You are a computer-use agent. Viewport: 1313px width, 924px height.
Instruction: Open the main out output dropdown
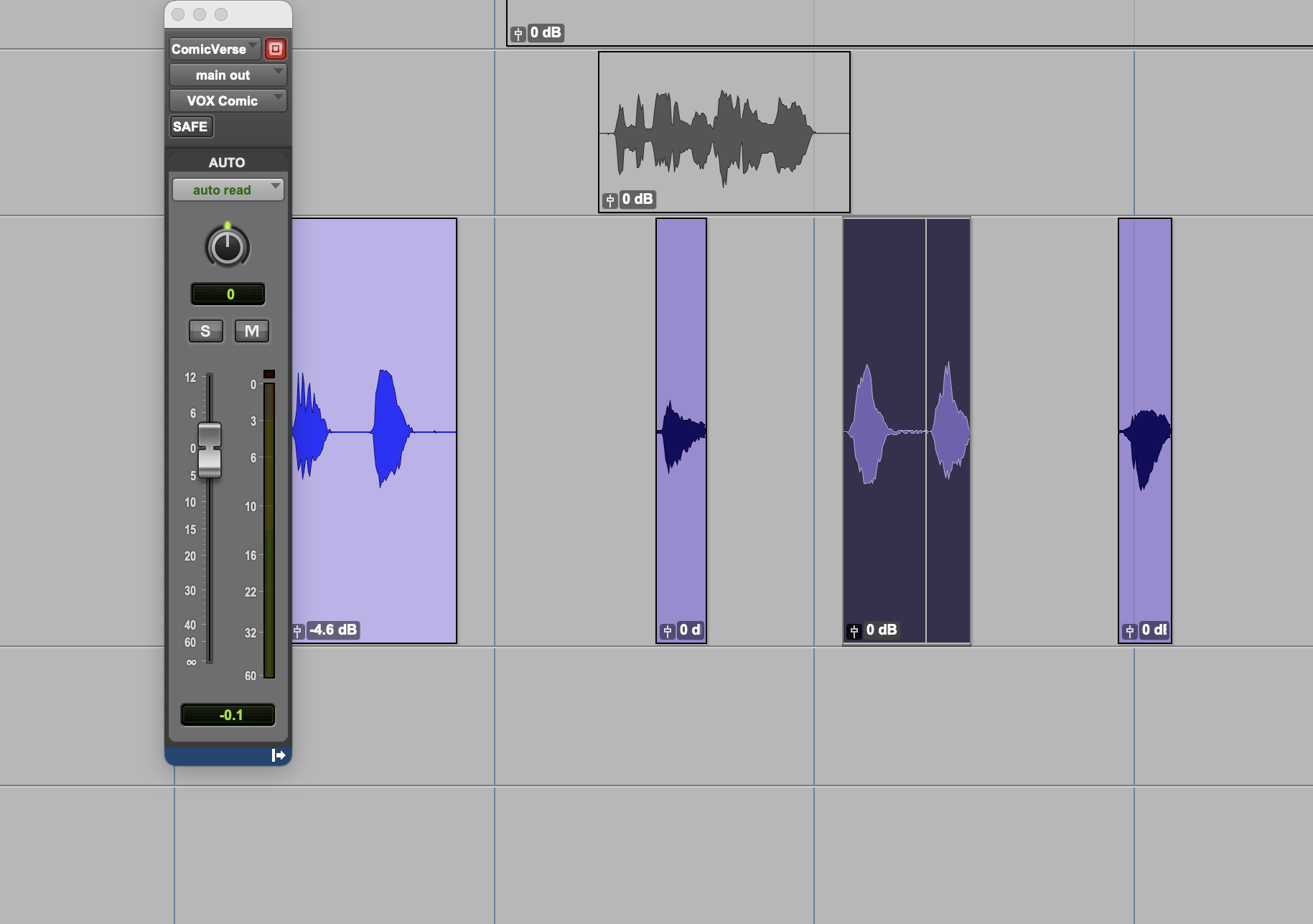[228, 75]
